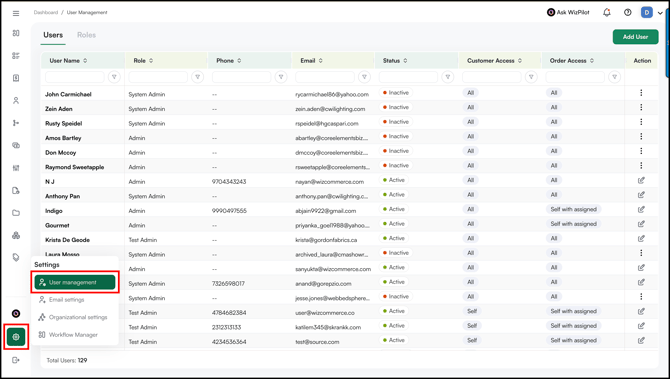
Task: Open the three-dot menu for Raymond Sweetapple
Action: [641, 165]
